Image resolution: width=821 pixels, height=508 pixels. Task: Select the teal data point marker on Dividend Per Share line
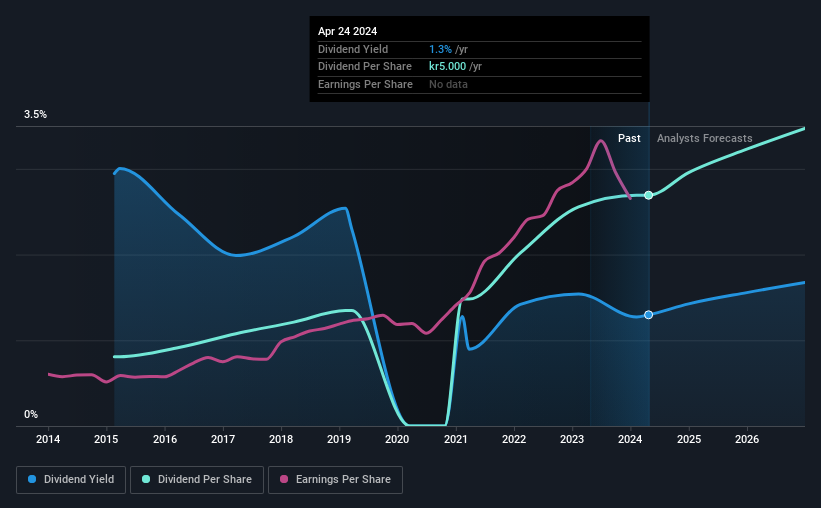coord(648,195)
